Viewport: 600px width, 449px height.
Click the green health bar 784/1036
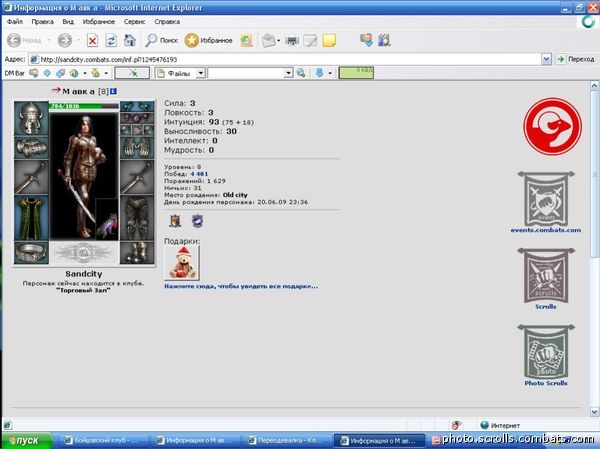pos(84,106)
